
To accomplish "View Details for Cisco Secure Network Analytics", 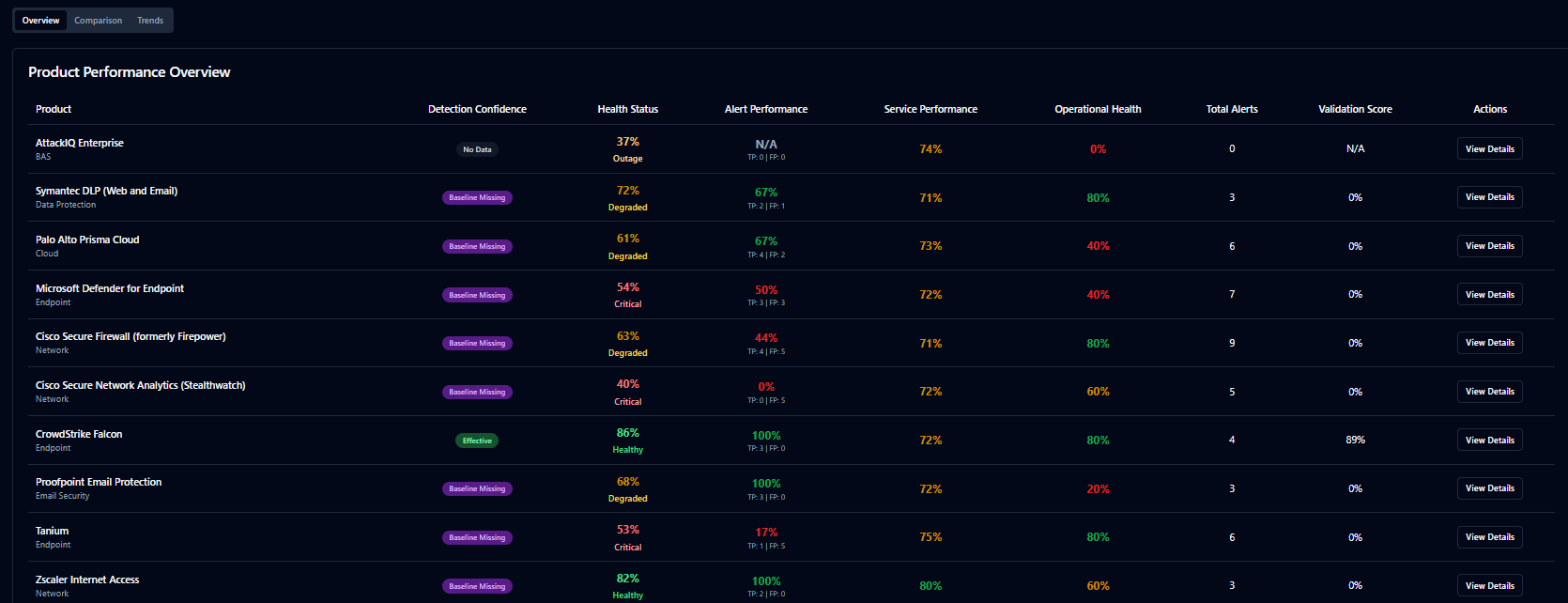I will coord(1489,392).
